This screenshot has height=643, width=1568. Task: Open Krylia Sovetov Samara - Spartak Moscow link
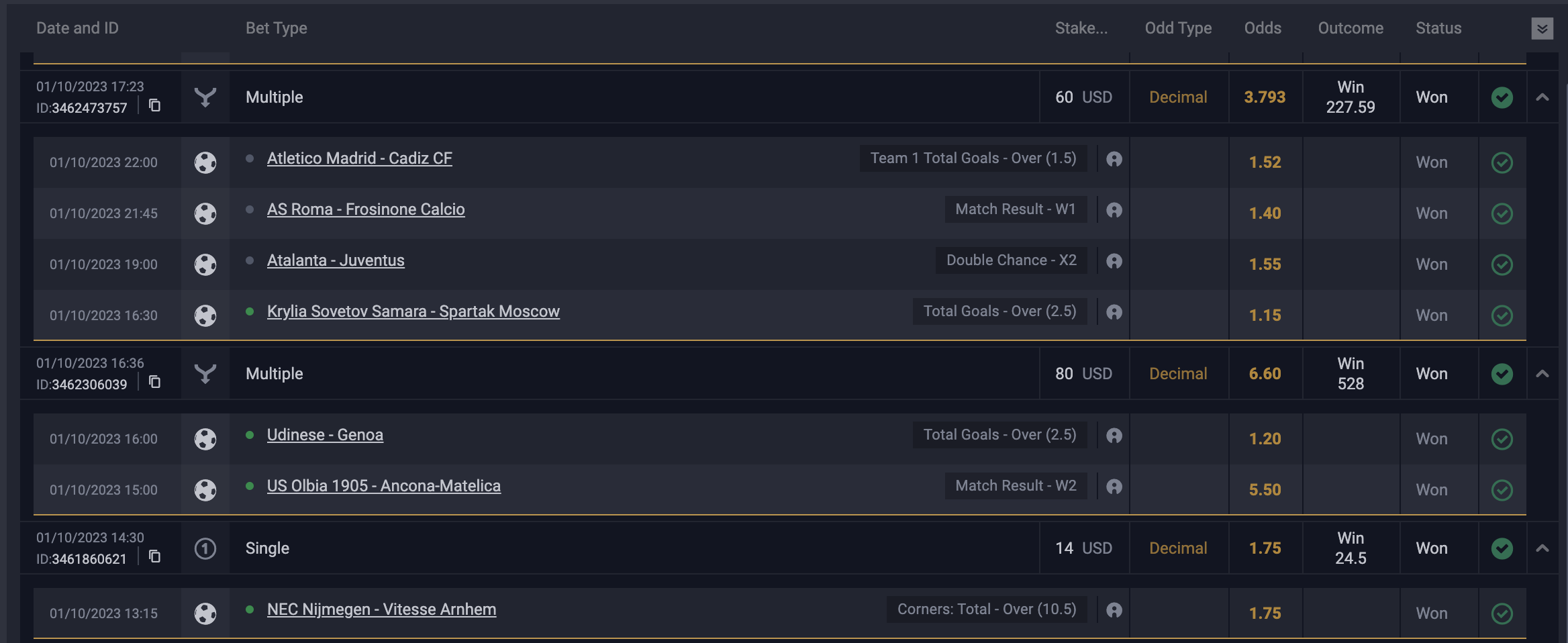tap(413, 311)
